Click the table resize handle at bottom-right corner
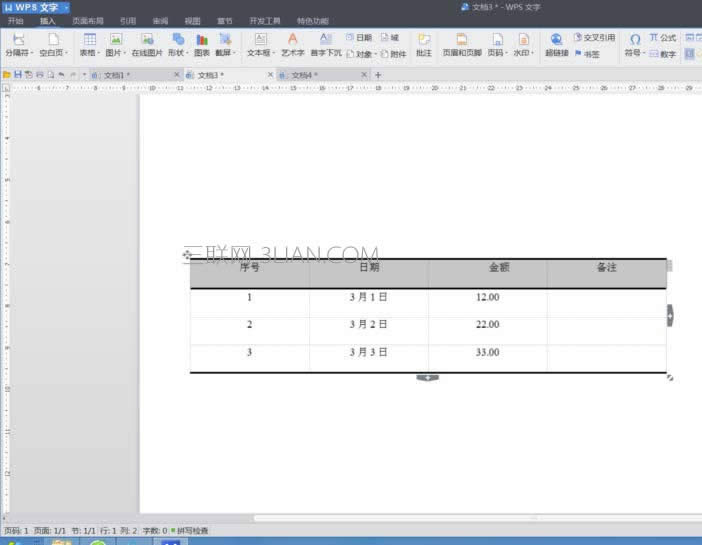The height and width of the screenshot is (545, 702). point(670,378)
